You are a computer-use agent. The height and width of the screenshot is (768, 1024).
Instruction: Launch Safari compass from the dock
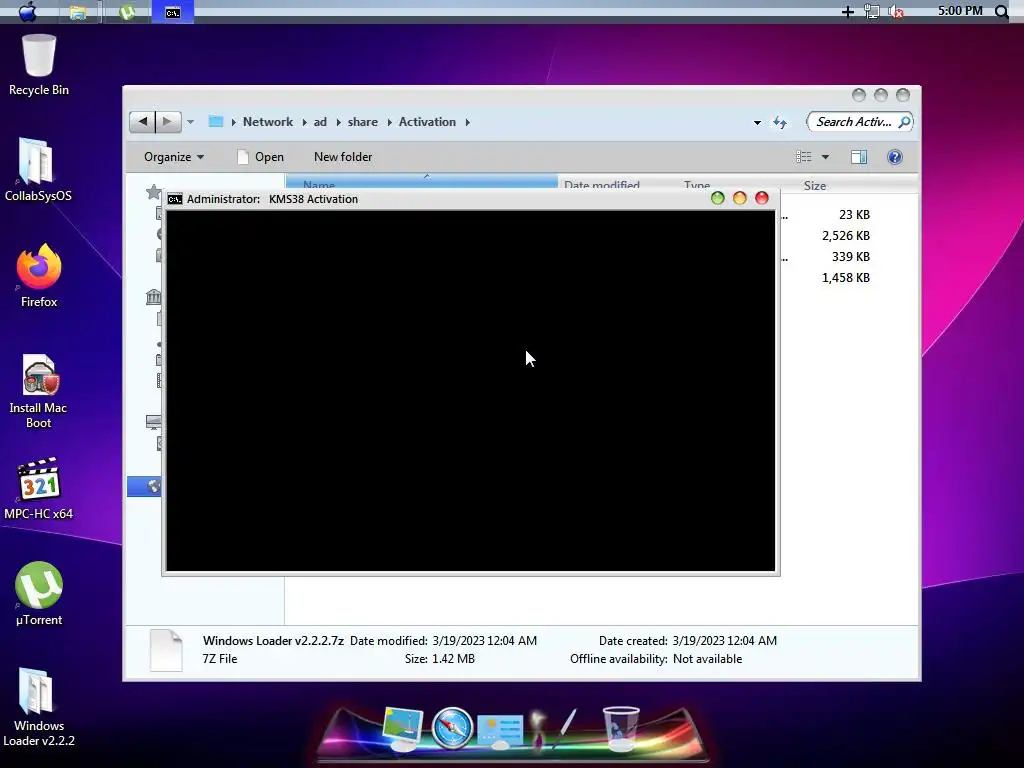point(452,728)
